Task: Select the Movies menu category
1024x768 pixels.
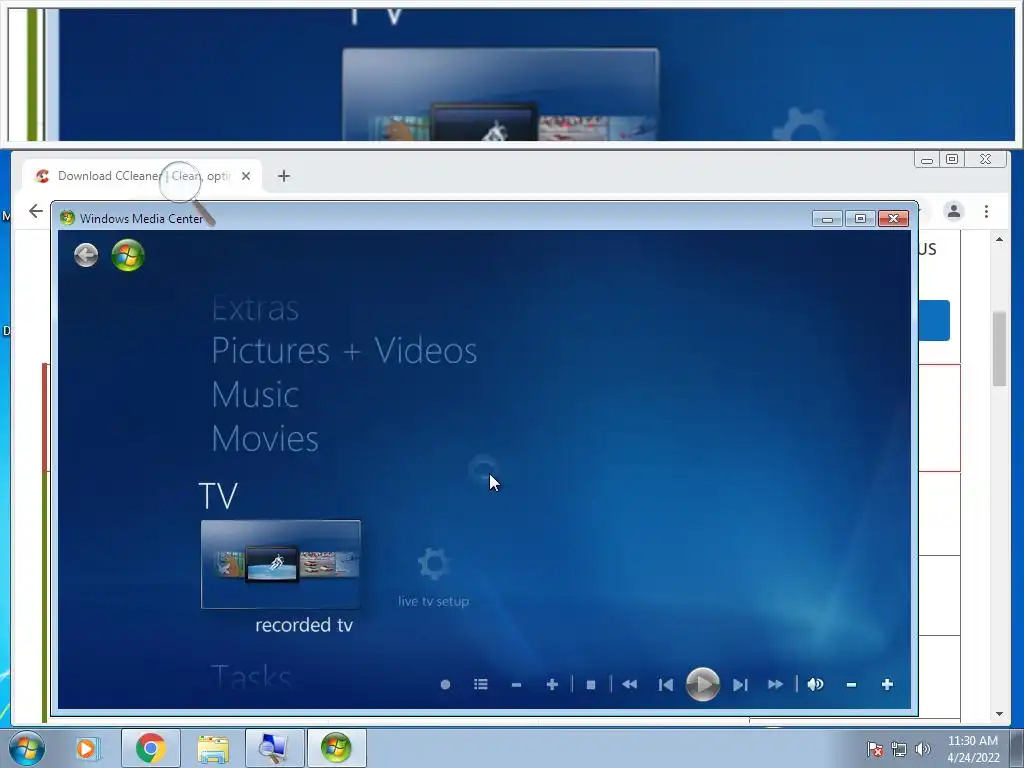Action: [265, 438]
